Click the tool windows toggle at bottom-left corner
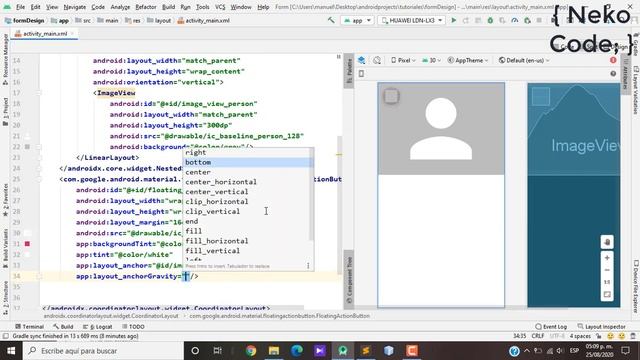This screenshot has height=360, width=640. pos(5,336)
